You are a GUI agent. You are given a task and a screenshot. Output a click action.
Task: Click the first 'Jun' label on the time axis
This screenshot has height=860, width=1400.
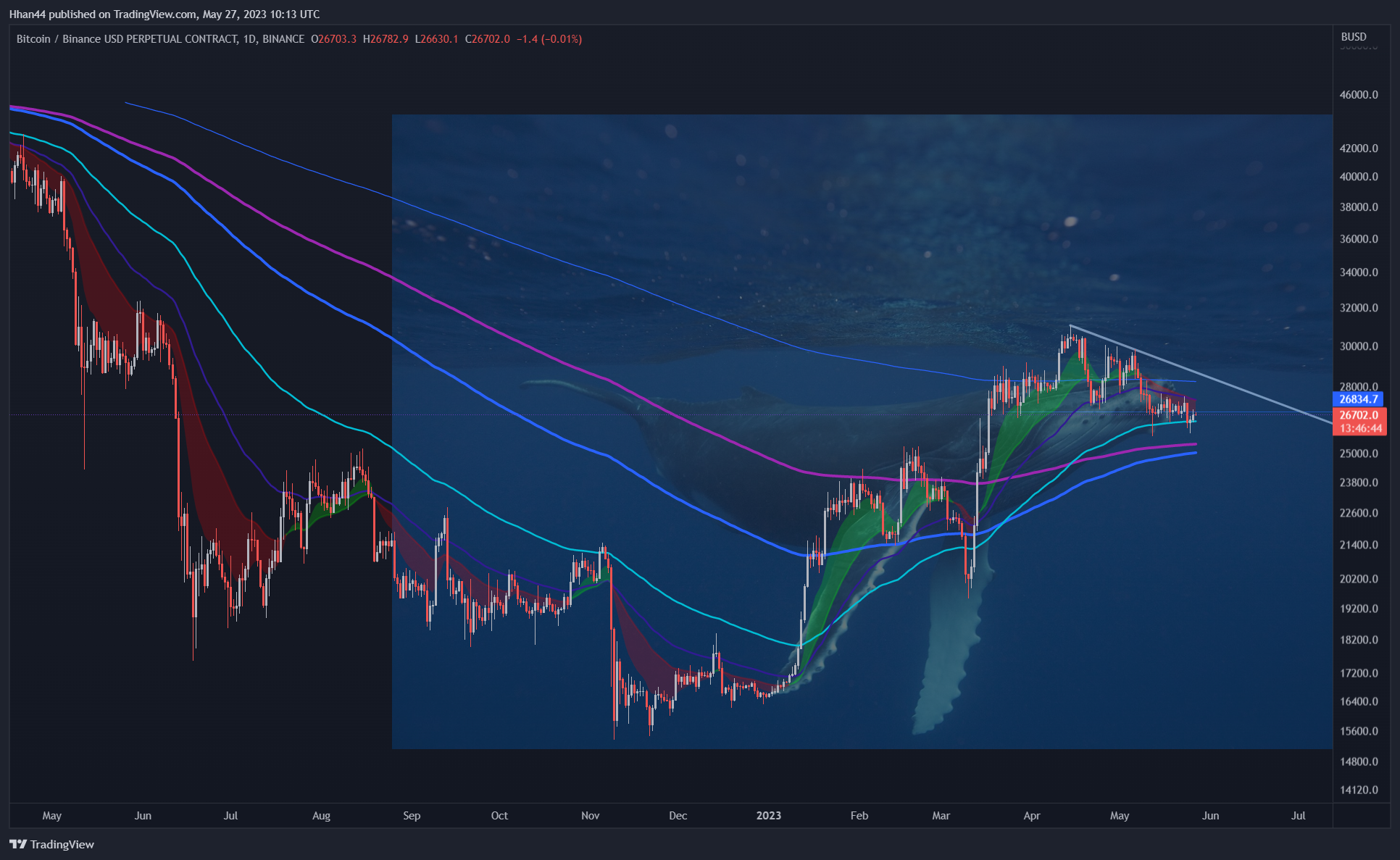tap(143, 816)
